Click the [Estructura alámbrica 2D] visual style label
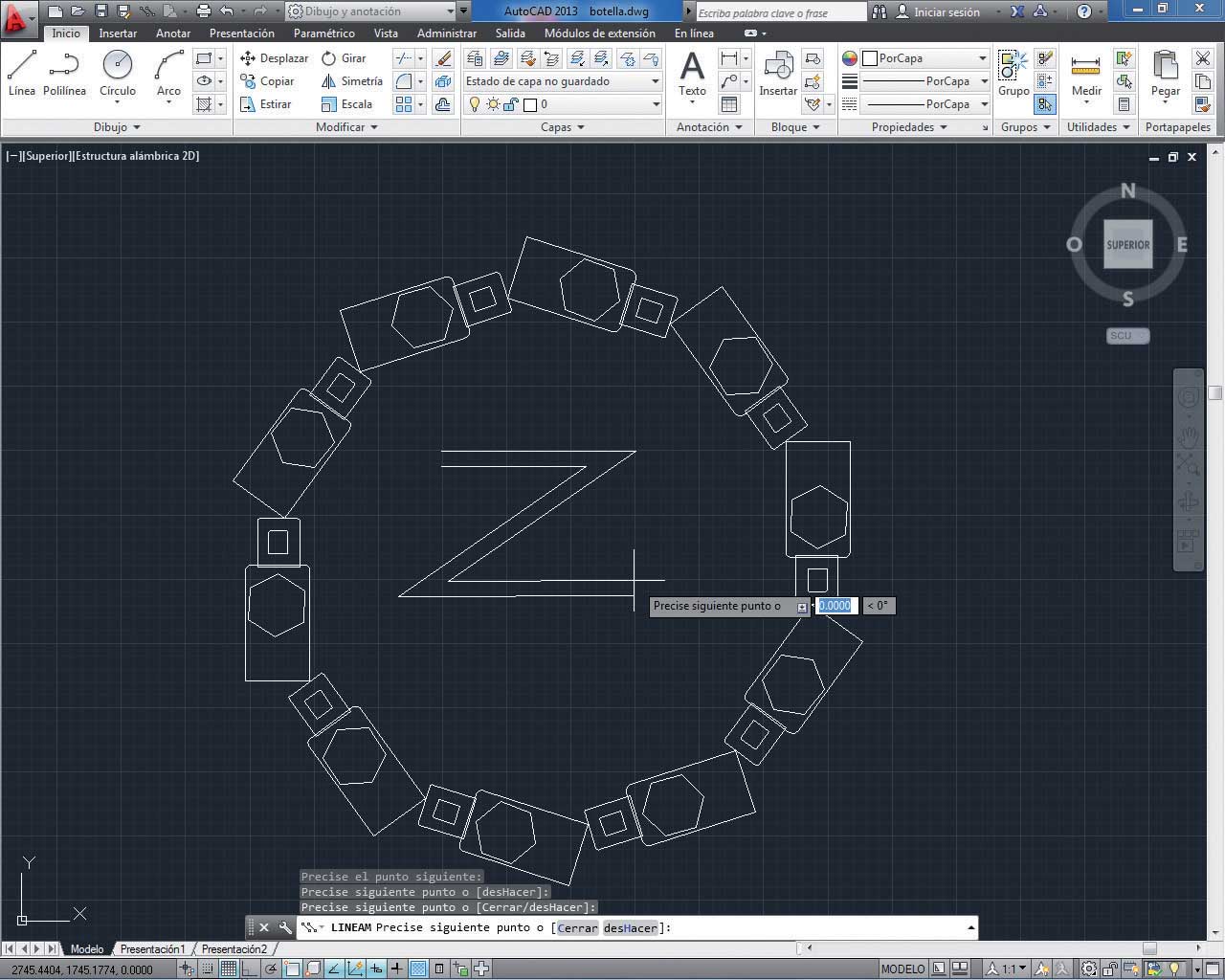Viewport: 1225px width, 980px height. (136, 155)
